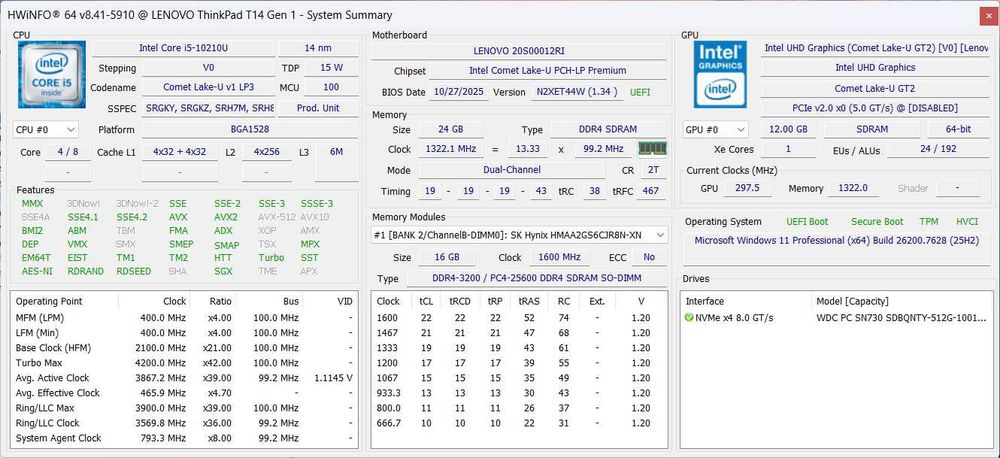
Task: Click the AVX2 feature label
Action: tap(226, 218)
